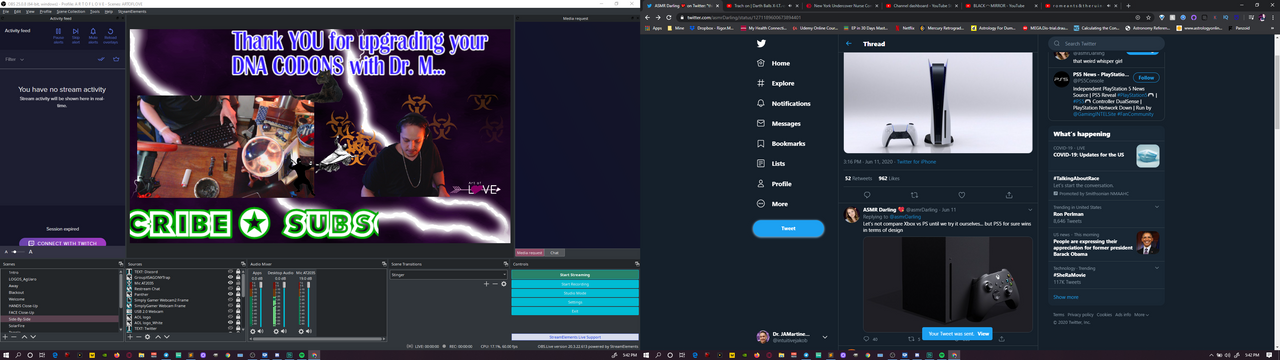Reload overlays in the Activity feed
The width and height of the screenshot is (1280, 360).
click(x=110, y=35)
